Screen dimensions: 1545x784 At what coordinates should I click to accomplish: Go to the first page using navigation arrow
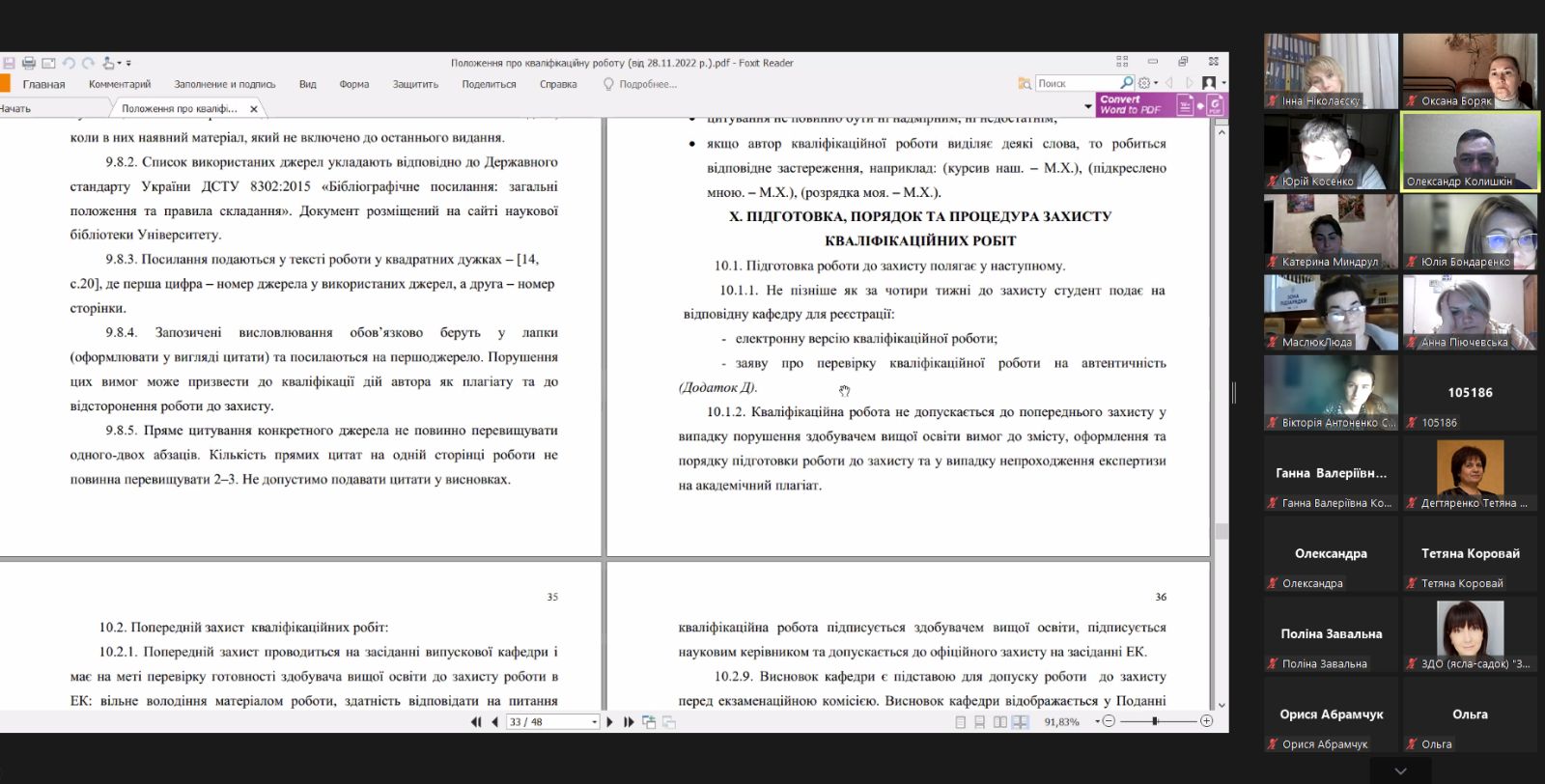pos(475,722)
